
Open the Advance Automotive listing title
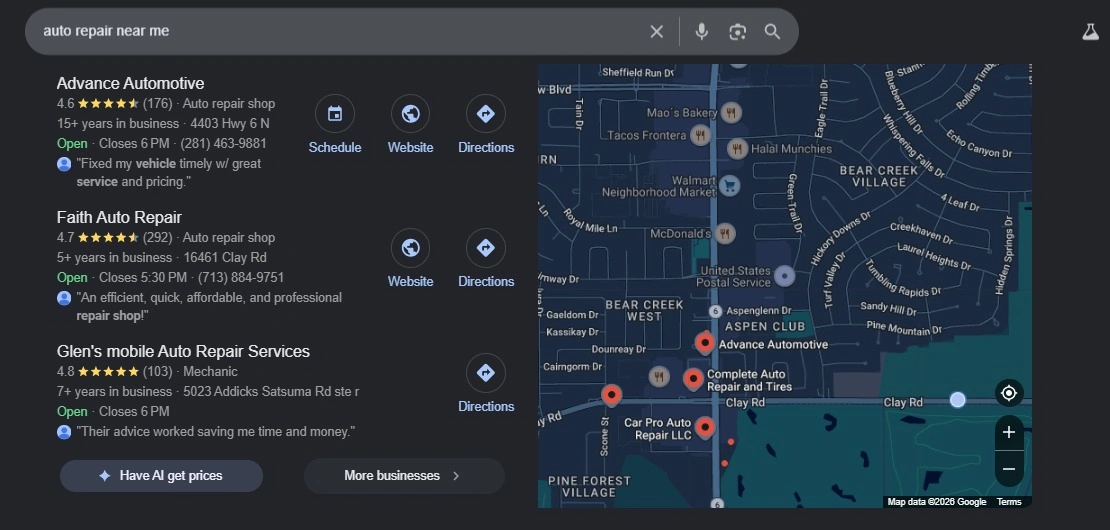coord(130,83)
